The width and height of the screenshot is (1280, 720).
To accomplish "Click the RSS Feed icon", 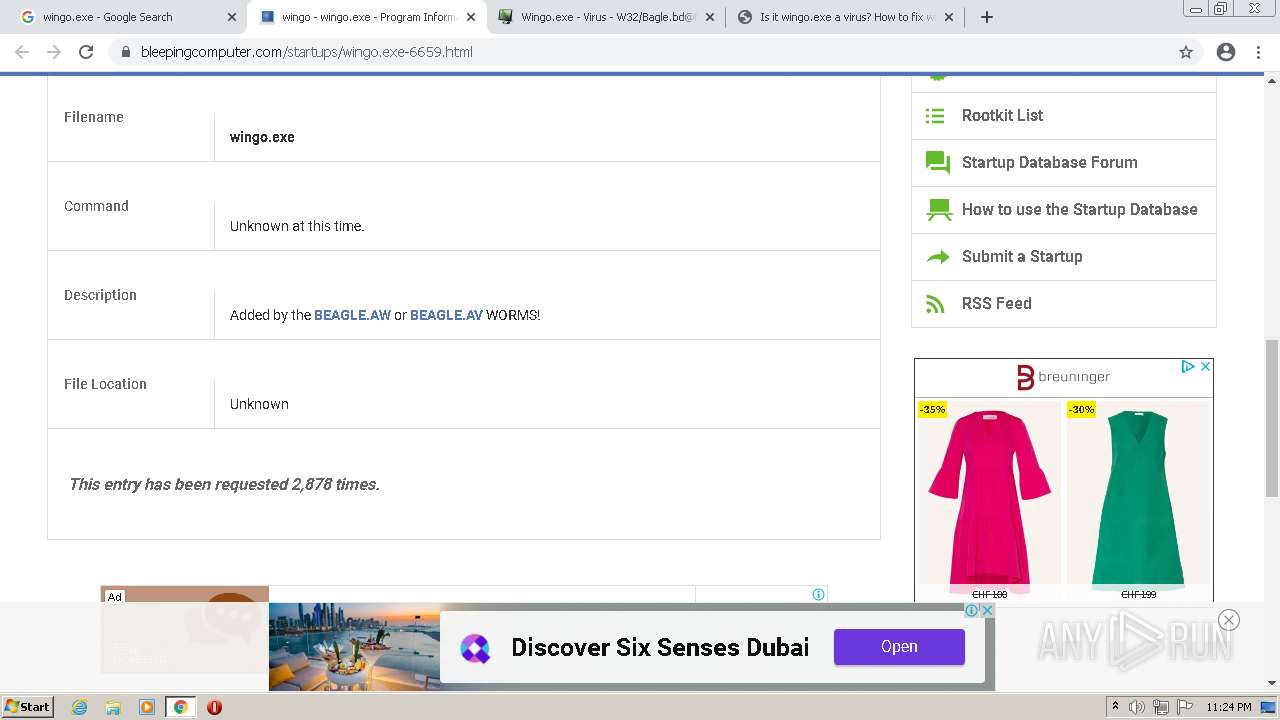I will point(935,304).
